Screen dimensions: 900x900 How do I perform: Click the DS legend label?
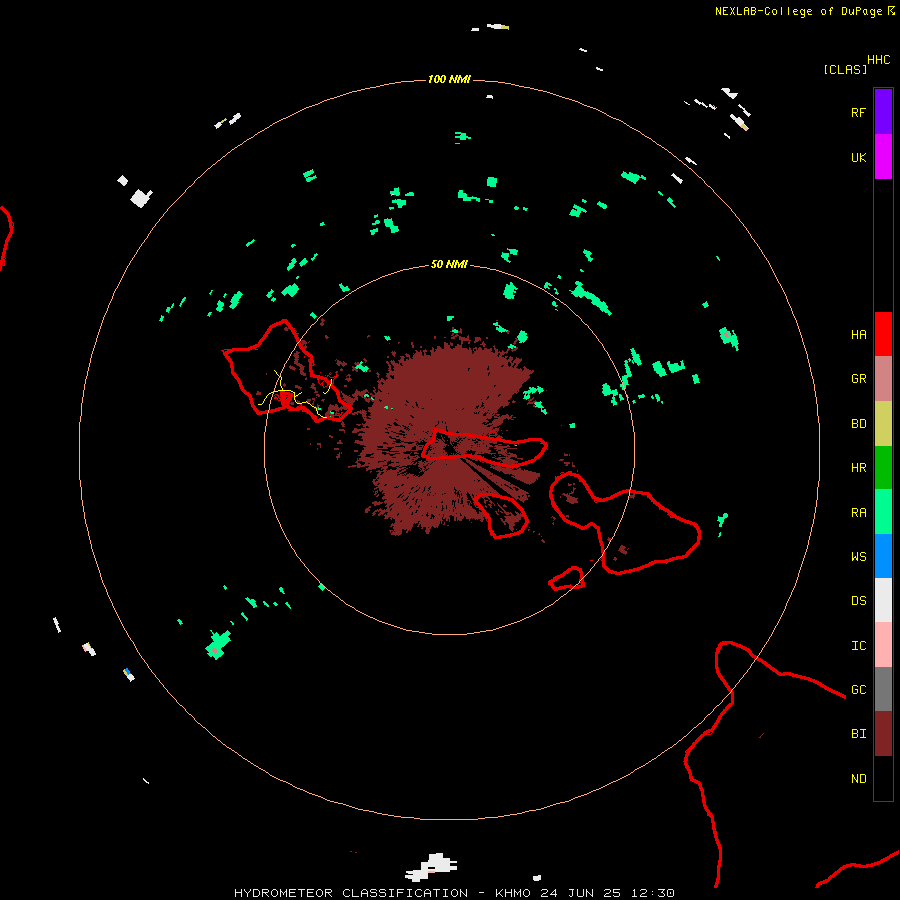[859, 601]
